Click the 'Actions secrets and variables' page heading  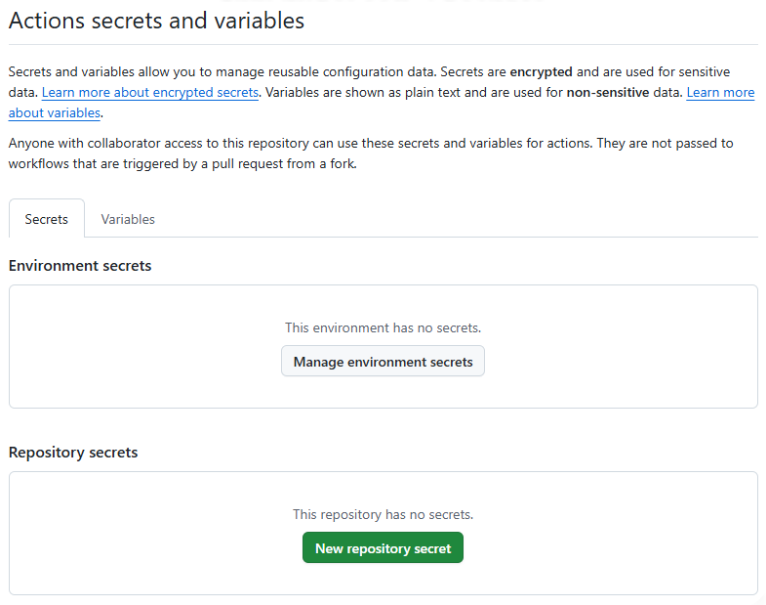tap(157, 20)
